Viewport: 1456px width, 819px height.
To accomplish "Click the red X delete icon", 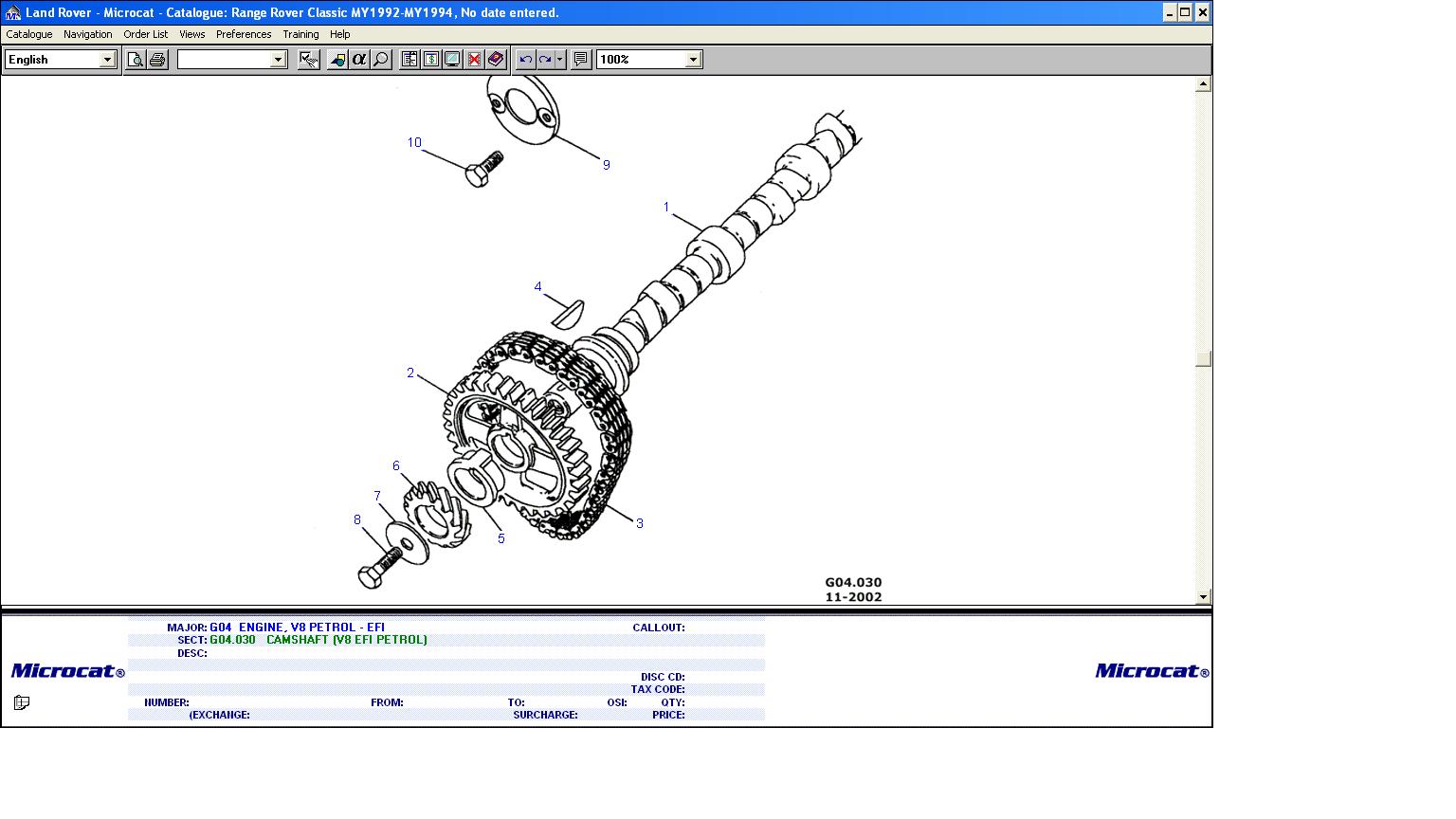I will 474,60.
